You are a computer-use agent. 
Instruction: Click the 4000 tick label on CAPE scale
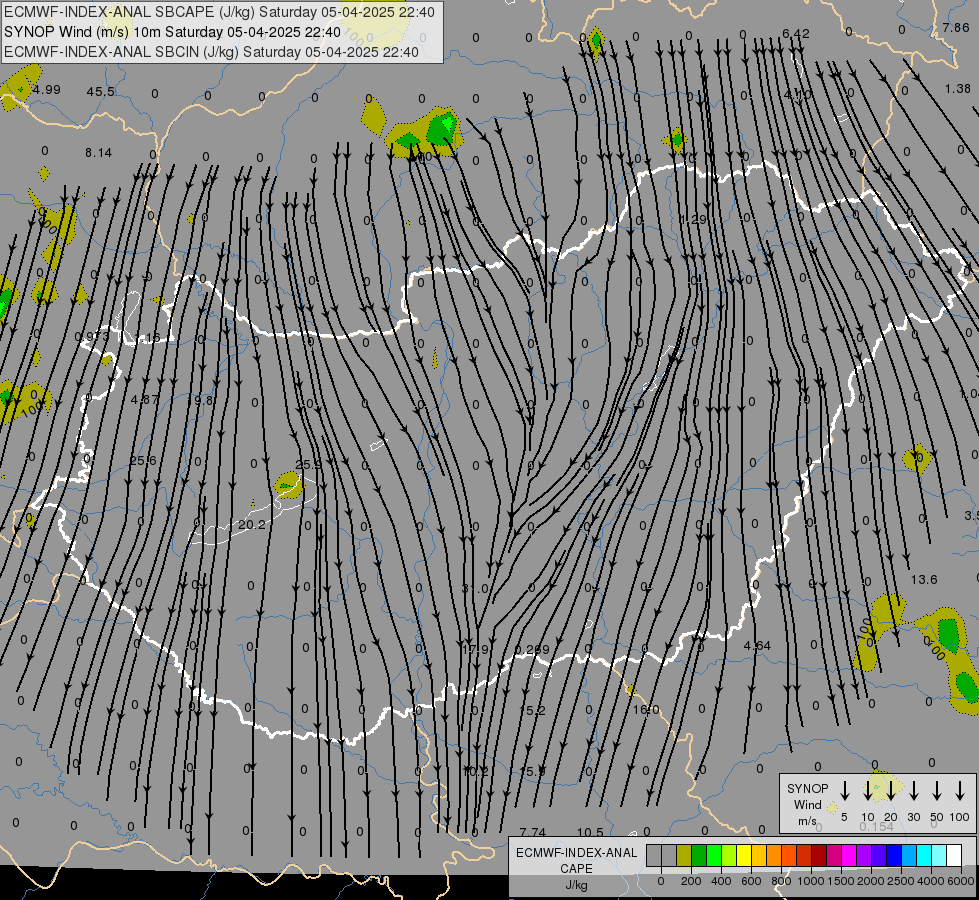(931, 881)
